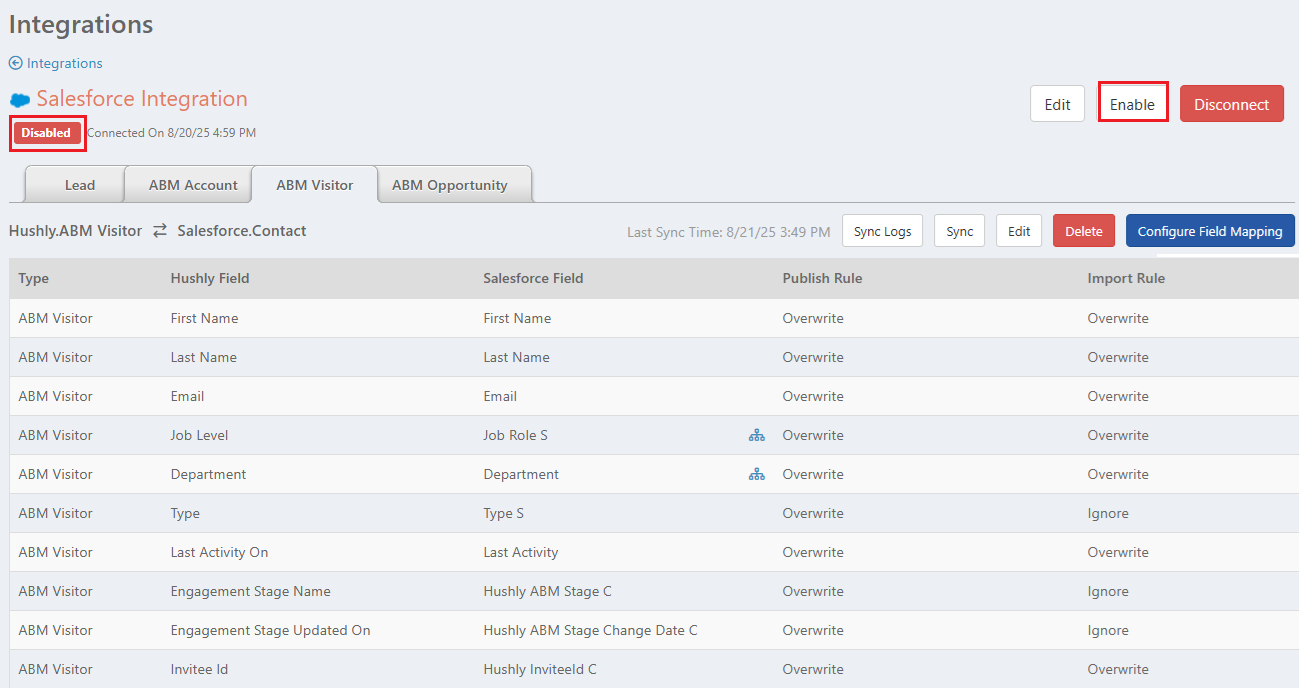Click ABM Visitor type in Email row
The height and width of the screenshot is (688, 1299).
click(55, 396)
